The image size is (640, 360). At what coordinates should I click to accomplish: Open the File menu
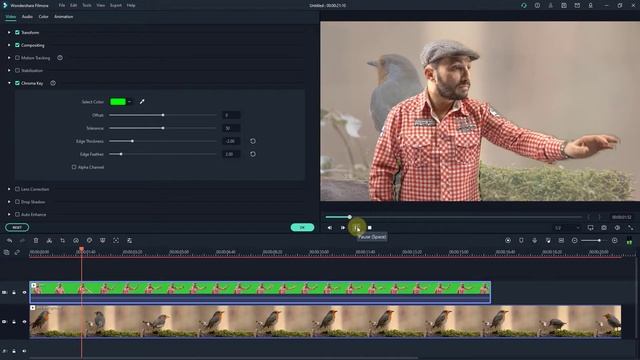(62, 5)
